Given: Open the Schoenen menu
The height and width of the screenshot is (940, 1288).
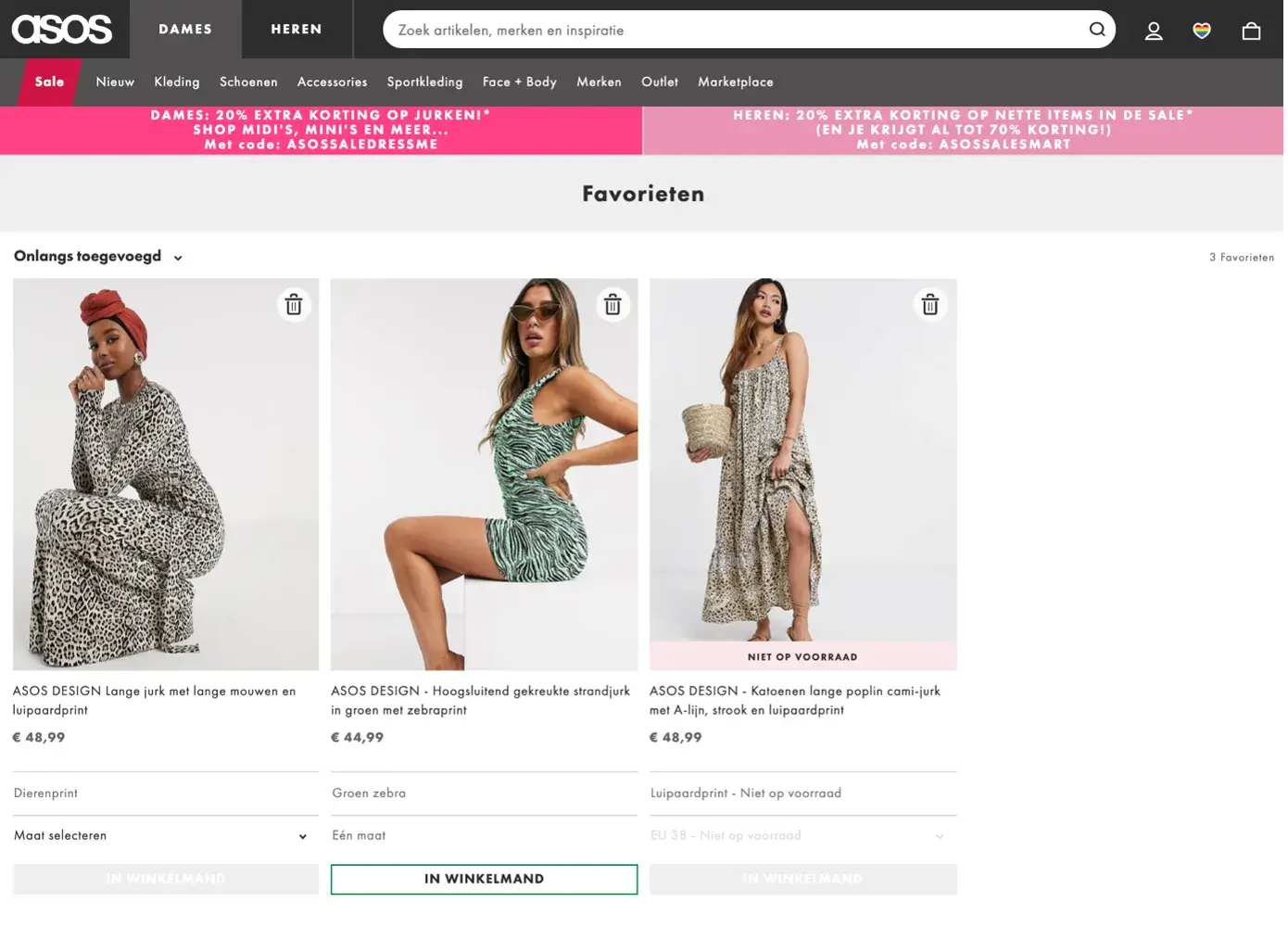Looking at the screenshot, I should (248, 82).
